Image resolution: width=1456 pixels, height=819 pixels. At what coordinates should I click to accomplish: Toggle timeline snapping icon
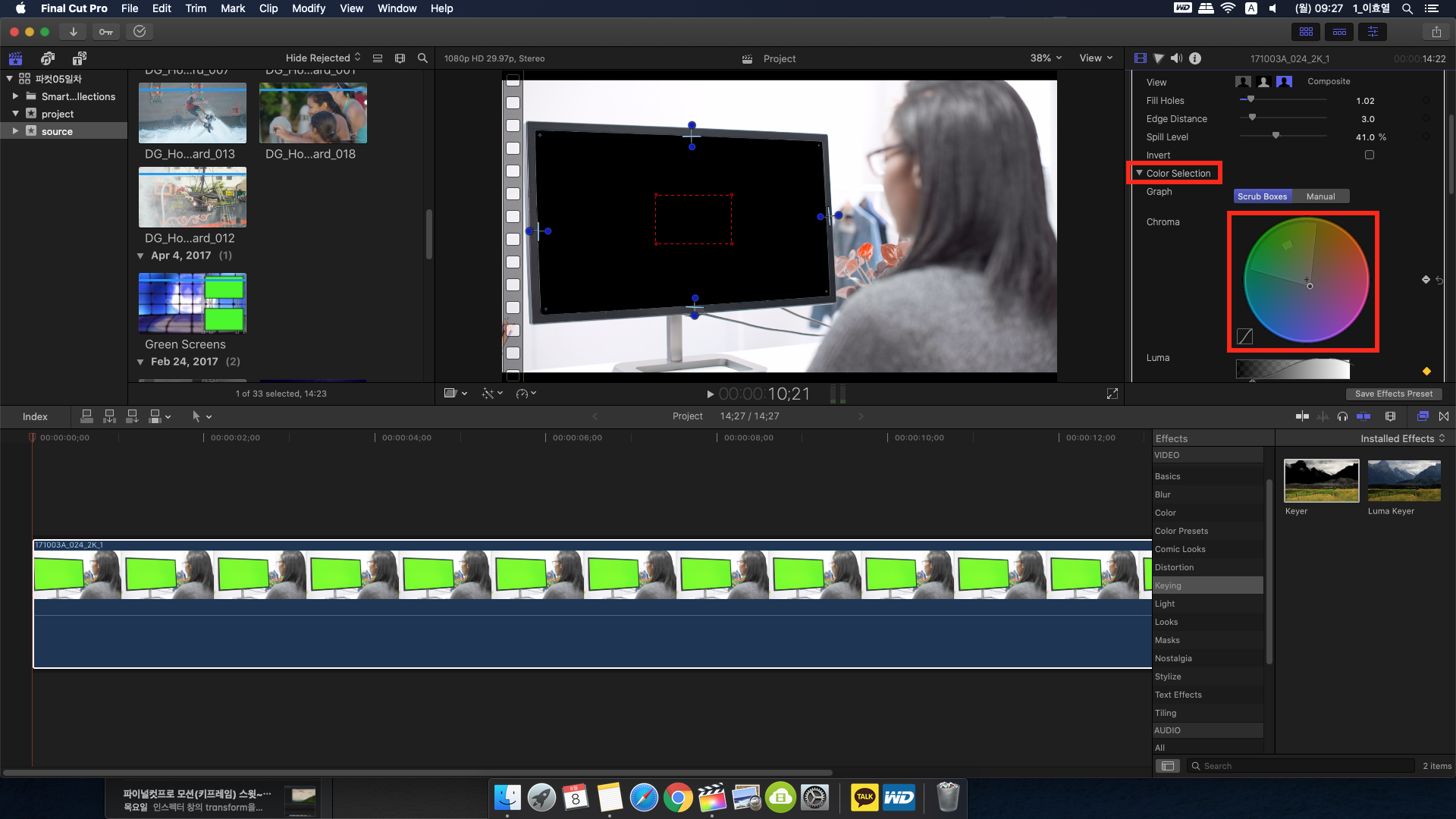(1363, 416)
